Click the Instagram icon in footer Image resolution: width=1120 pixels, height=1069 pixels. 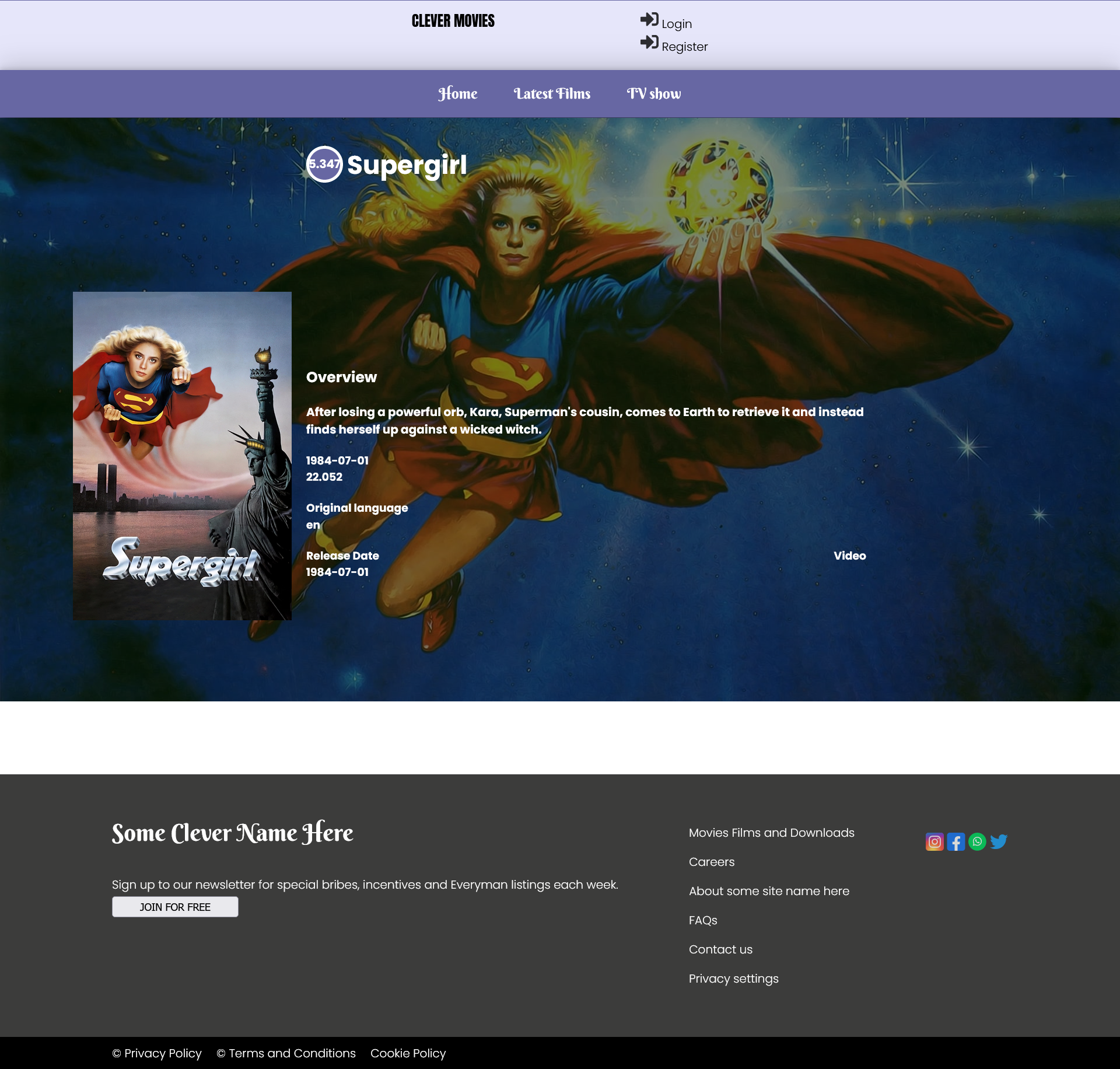point(935,841)
